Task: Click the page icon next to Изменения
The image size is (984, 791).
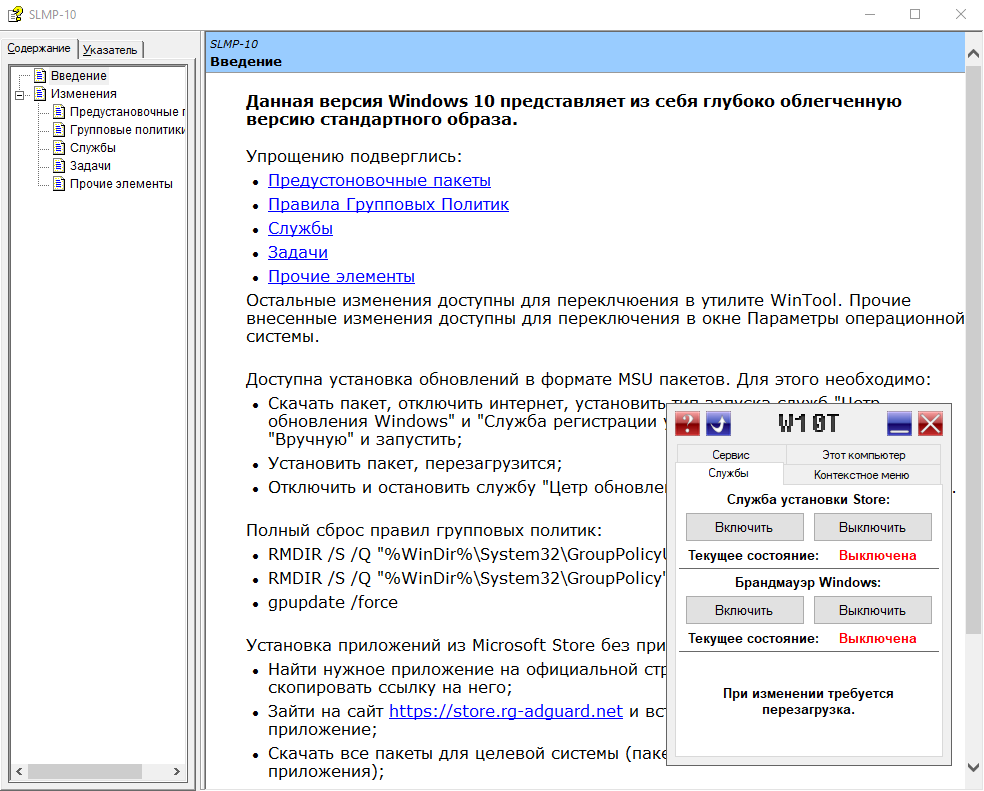Action: [40, 94]
